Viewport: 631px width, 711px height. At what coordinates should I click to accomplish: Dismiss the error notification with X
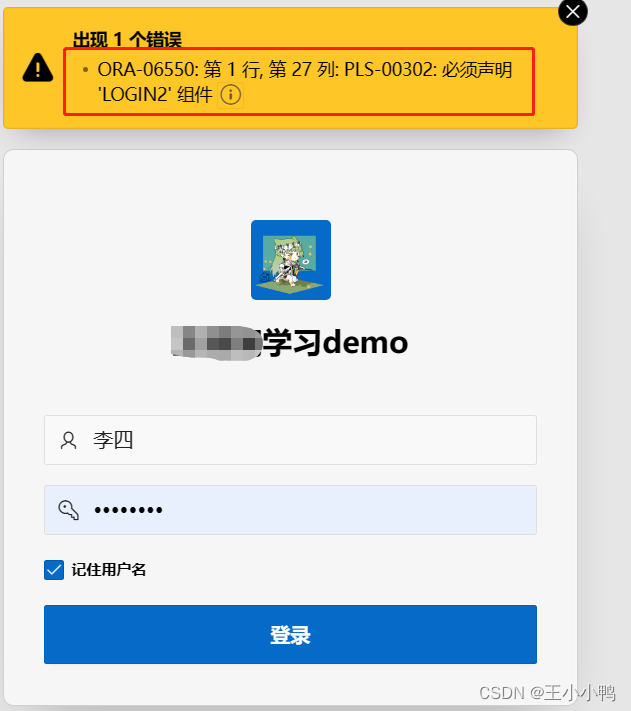tap(573, 12)
